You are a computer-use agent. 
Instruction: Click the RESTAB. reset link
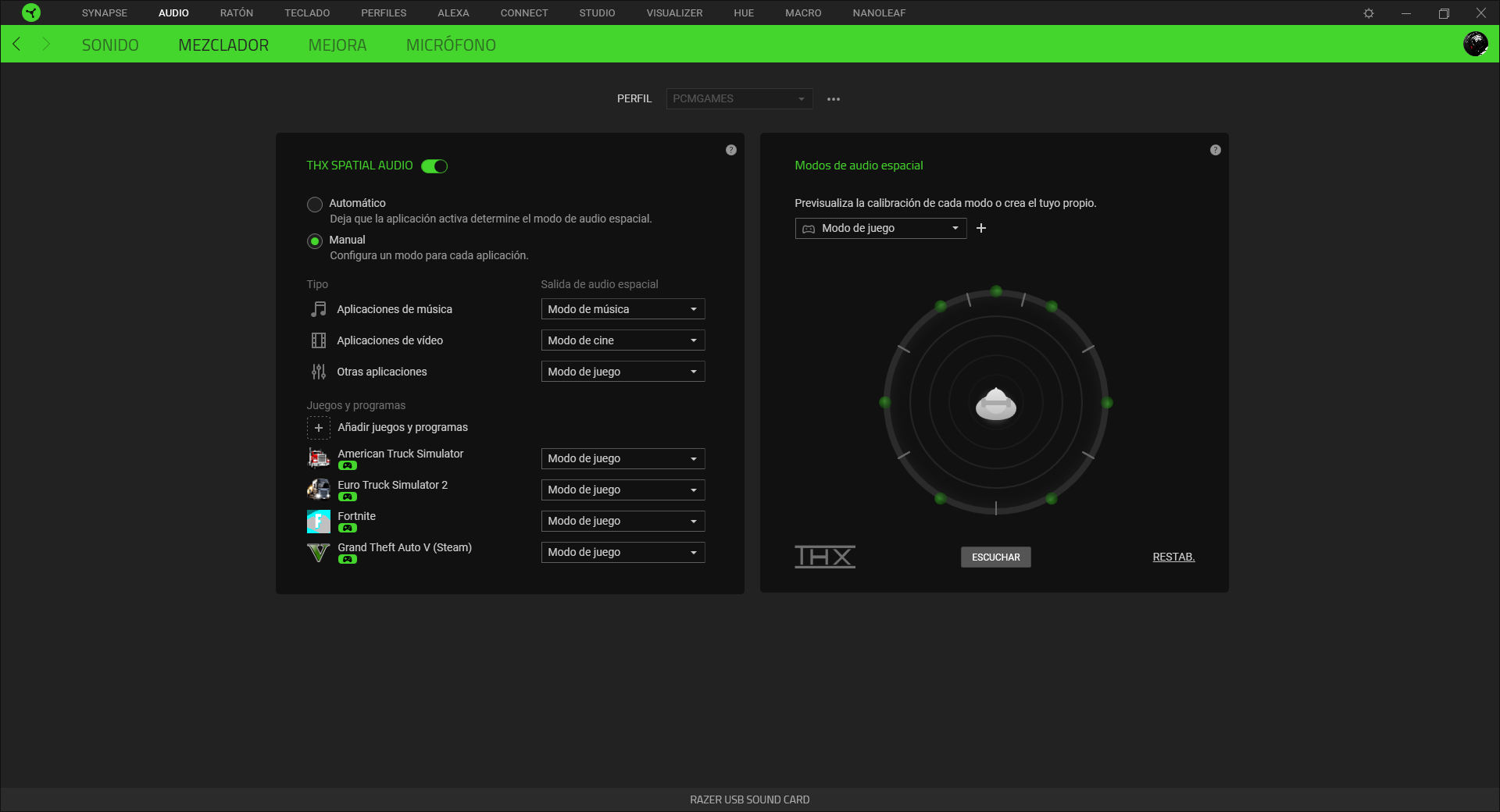pos(1173,557)
